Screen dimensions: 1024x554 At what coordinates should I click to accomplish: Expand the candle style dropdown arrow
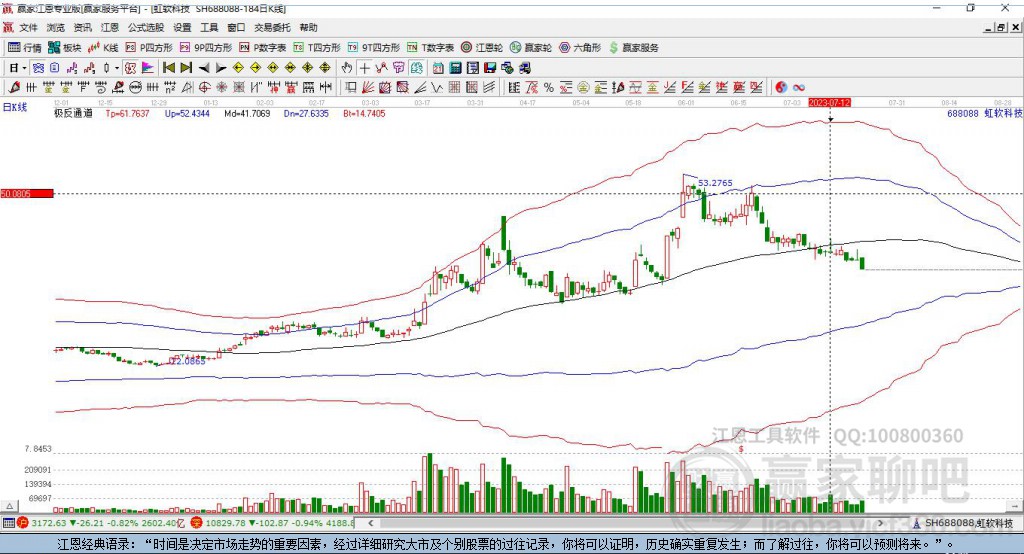click(x=117, y=68)
